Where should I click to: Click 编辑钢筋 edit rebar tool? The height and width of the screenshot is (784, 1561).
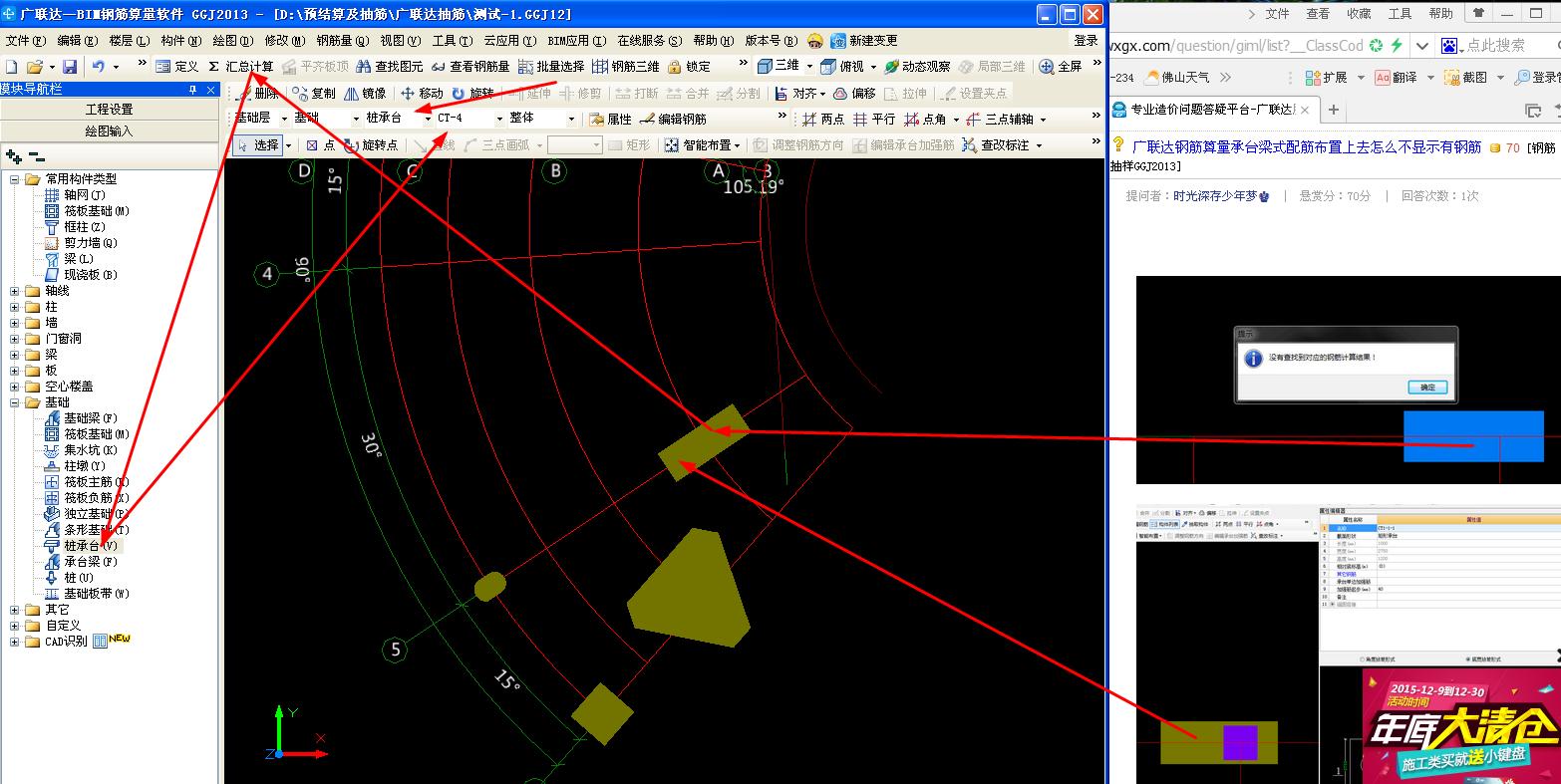coord(673,119)
